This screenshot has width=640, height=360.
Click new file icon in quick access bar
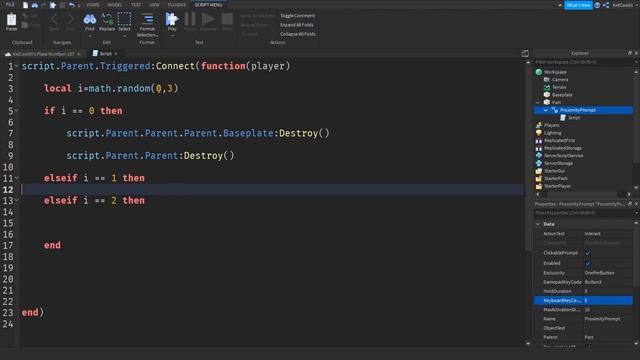point(25,5)
